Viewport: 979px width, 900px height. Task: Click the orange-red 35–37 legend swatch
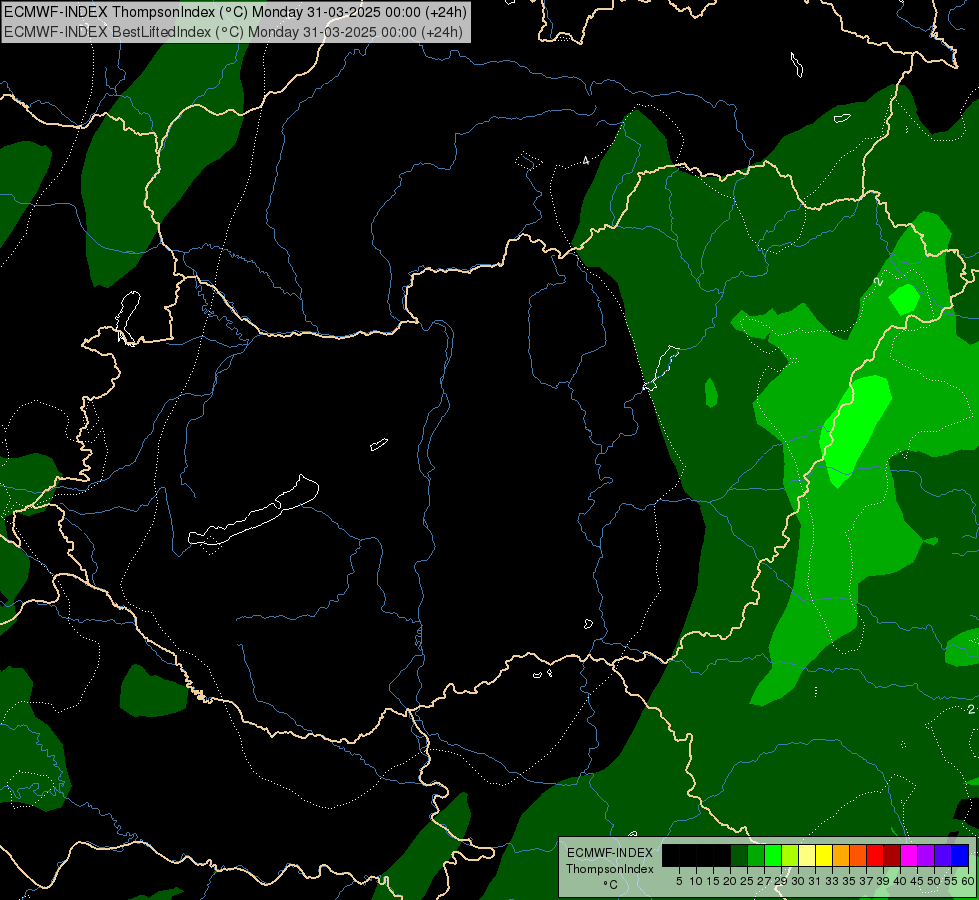pos(858,855)
